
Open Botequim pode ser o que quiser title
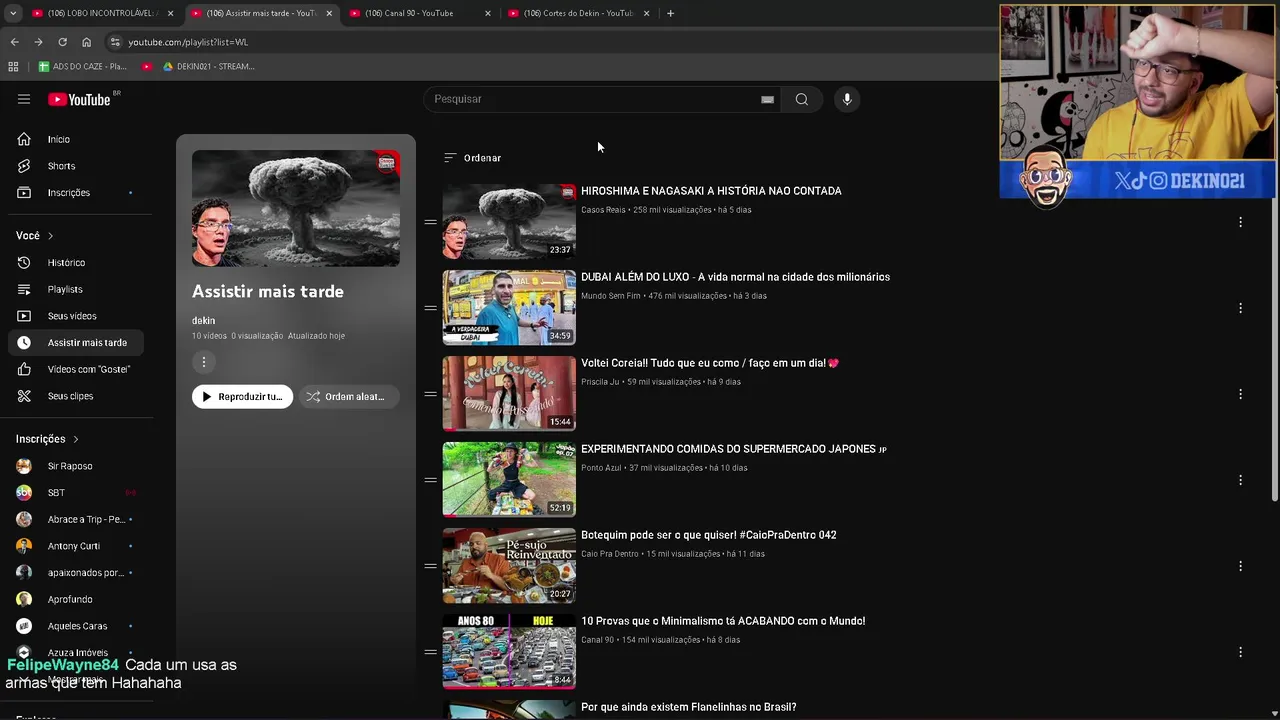[x=709, y=535]
